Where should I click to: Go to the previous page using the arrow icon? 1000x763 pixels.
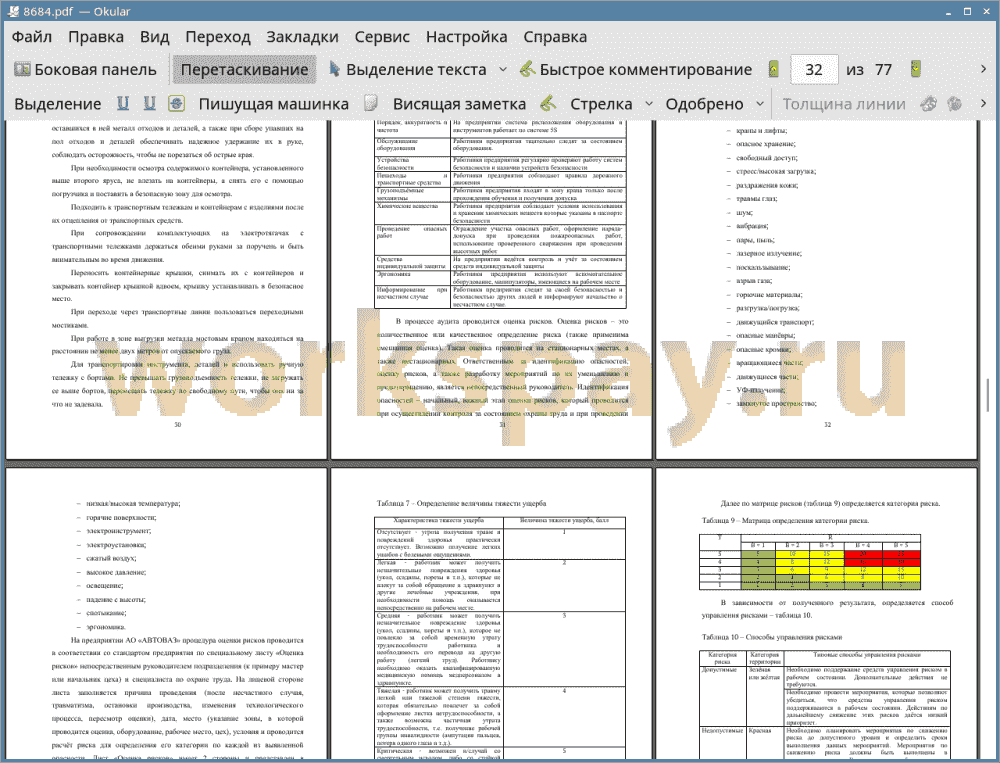coord(774,69)
